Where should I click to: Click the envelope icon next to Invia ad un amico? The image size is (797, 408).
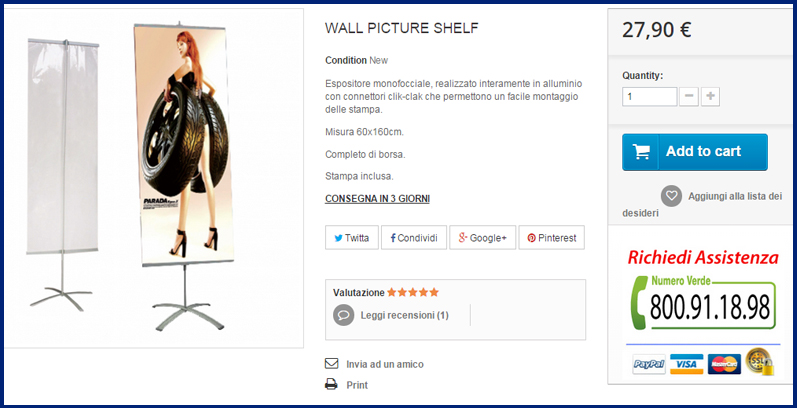tap(331, 364)
